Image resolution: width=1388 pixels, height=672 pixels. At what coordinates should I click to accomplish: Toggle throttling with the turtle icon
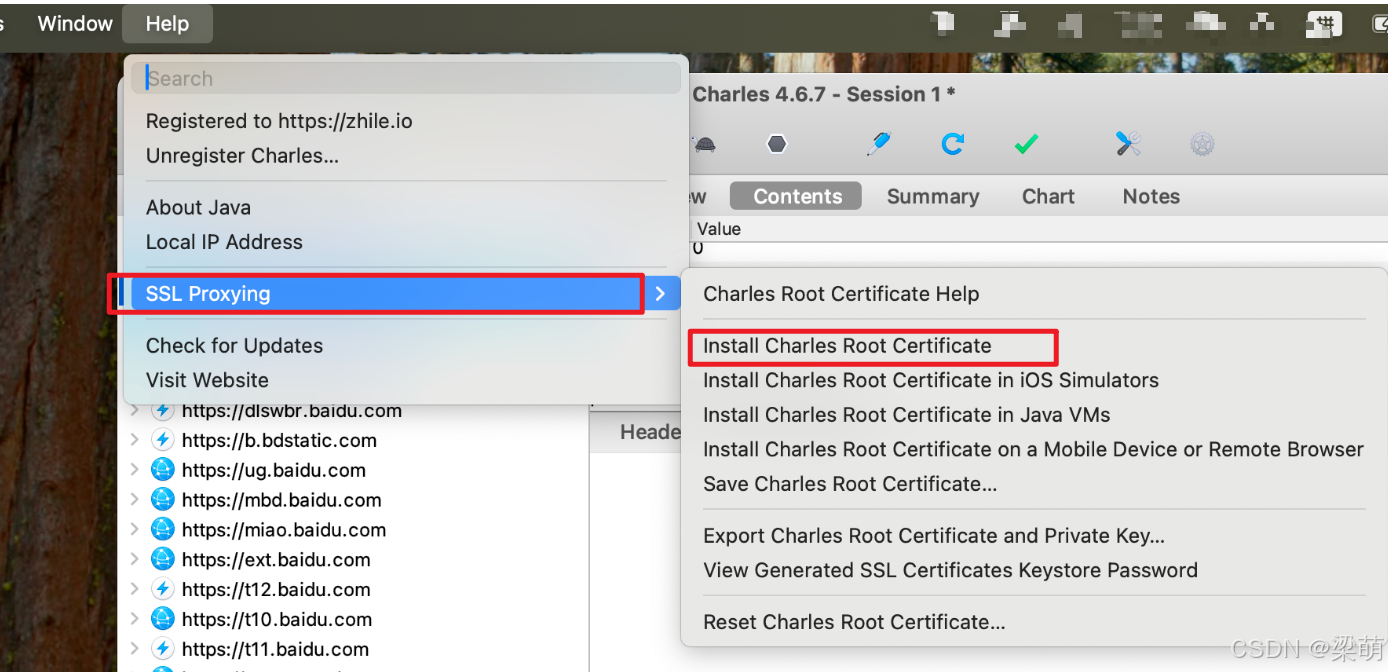(704, 144)
